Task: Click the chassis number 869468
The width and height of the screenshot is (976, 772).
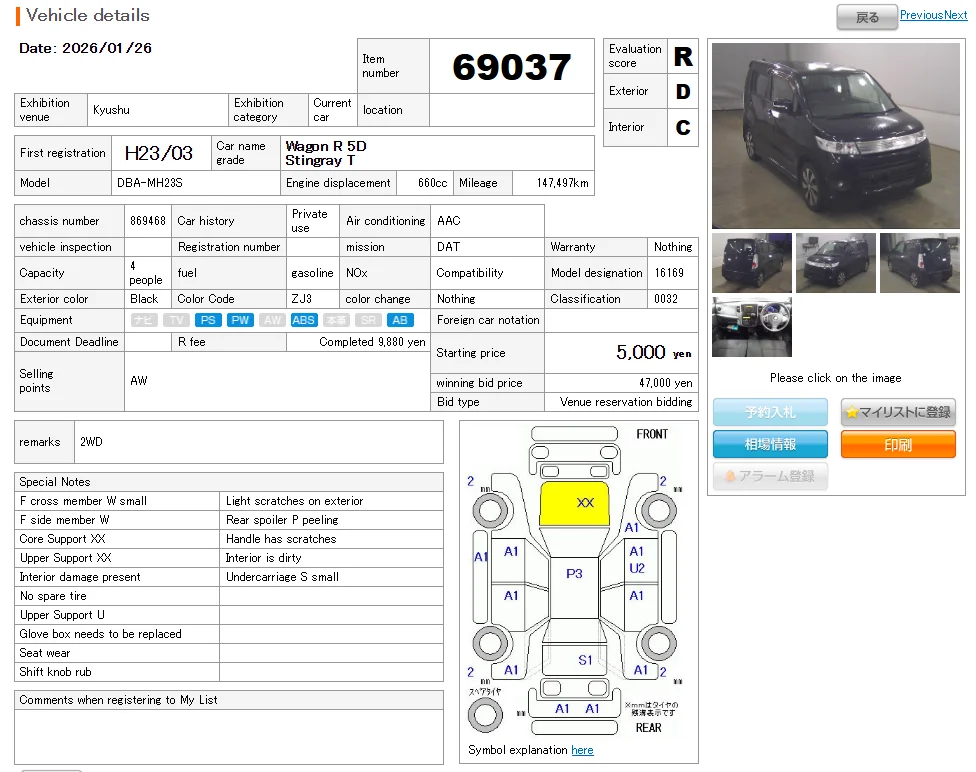Action: [x=148, y=221]
